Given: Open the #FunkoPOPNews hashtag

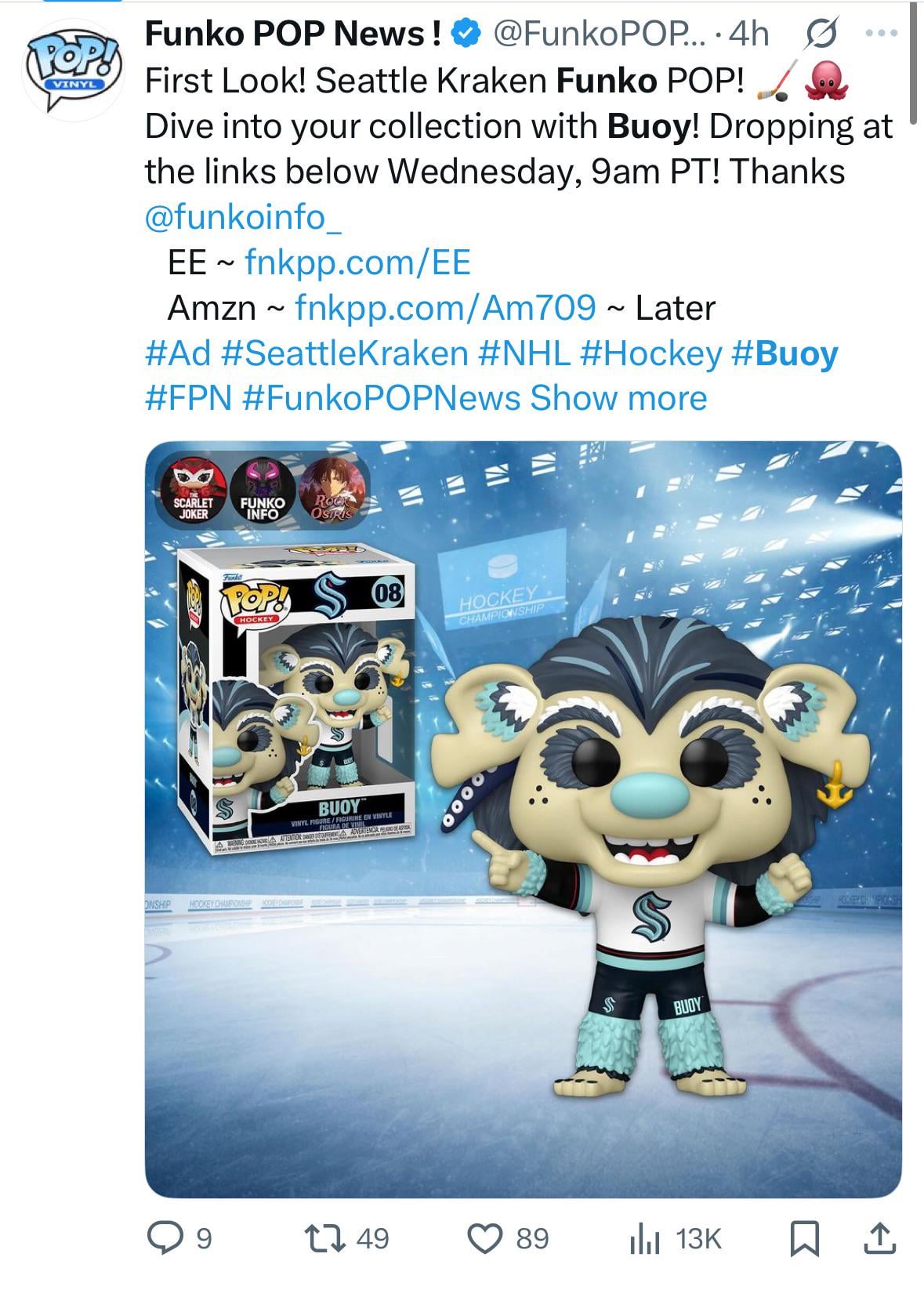Looking at the screenshot, I should tap(382, 398).
